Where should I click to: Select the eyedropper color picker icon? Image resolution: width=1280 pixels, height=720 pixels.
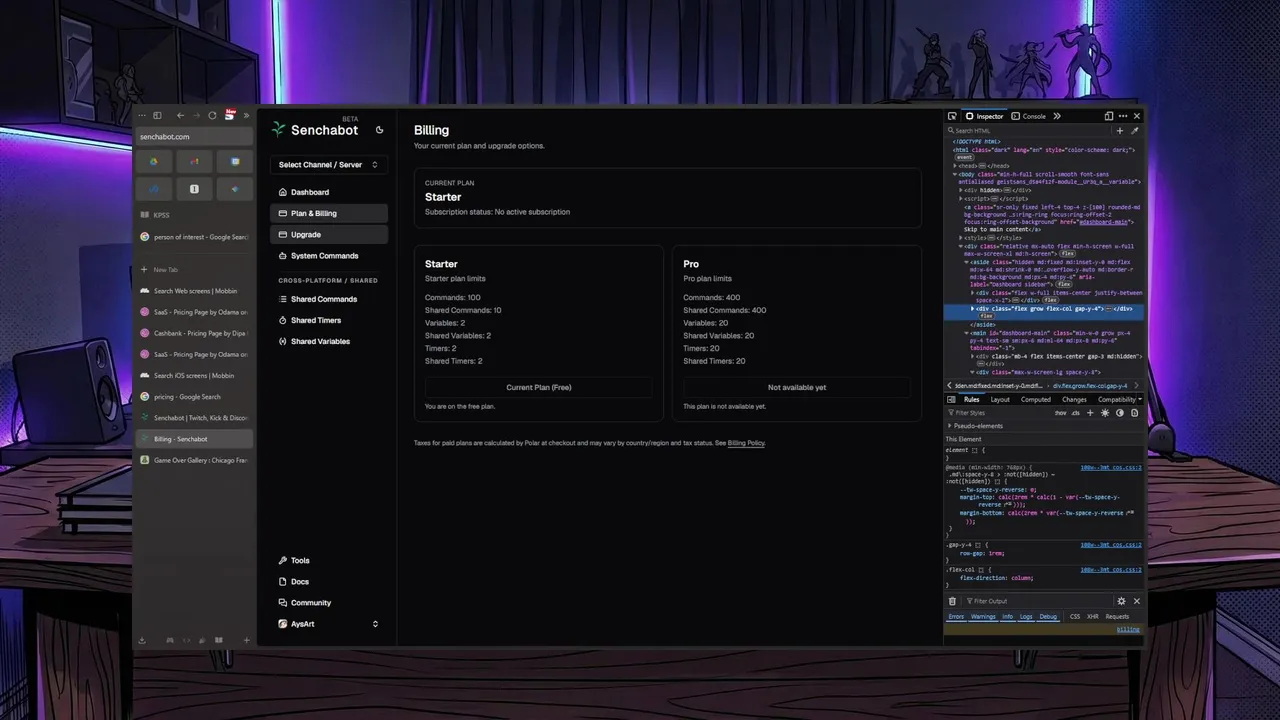tap(1135, 131)
